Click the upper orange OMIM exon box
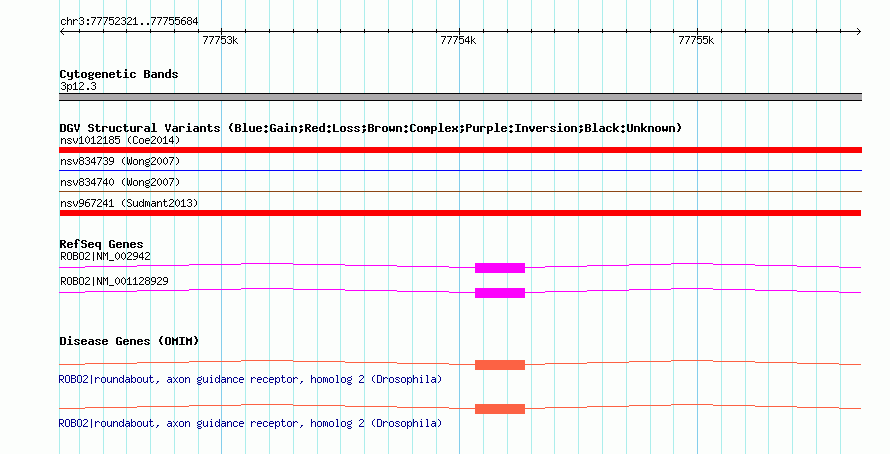 tap(500, 365)
